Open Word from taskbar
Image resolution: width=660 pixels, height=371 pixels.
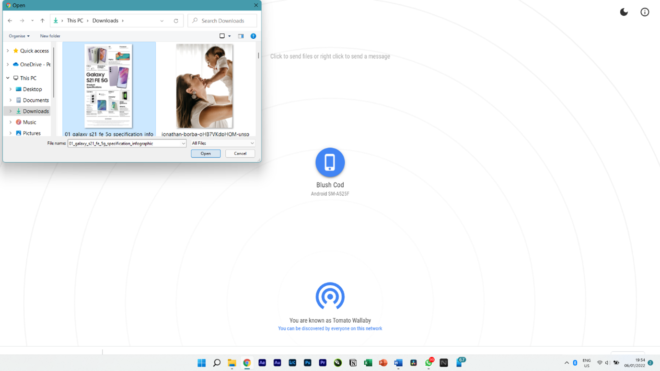398,363
